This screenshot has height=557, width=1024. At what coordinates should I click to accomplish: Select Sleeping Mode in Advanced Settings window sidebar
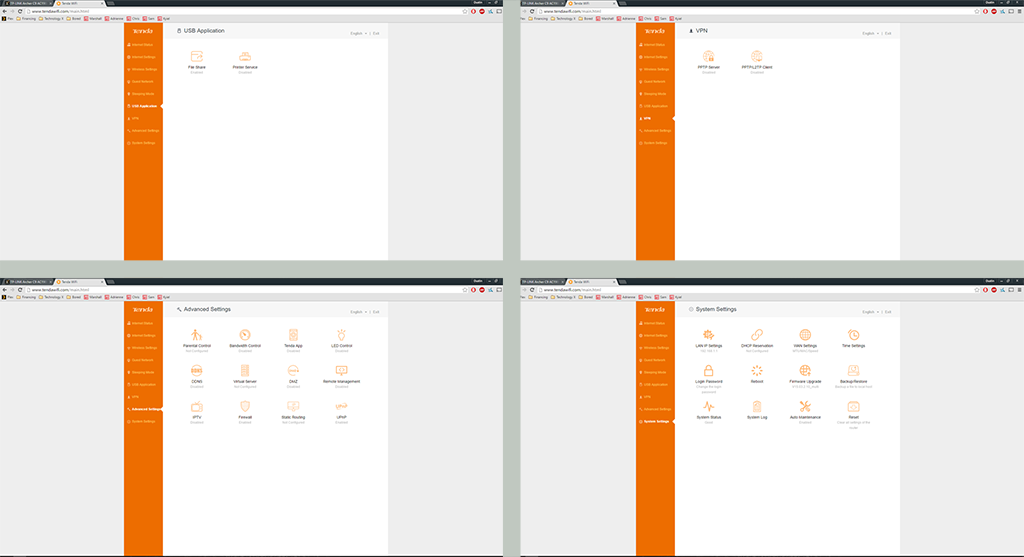pyautogui.click(x=143, y=372)
